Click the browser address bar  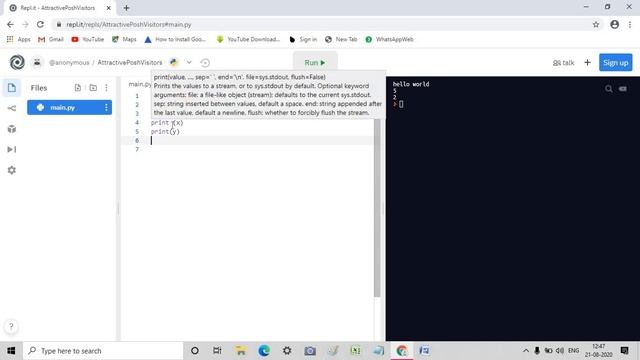(x=322, y=24)
